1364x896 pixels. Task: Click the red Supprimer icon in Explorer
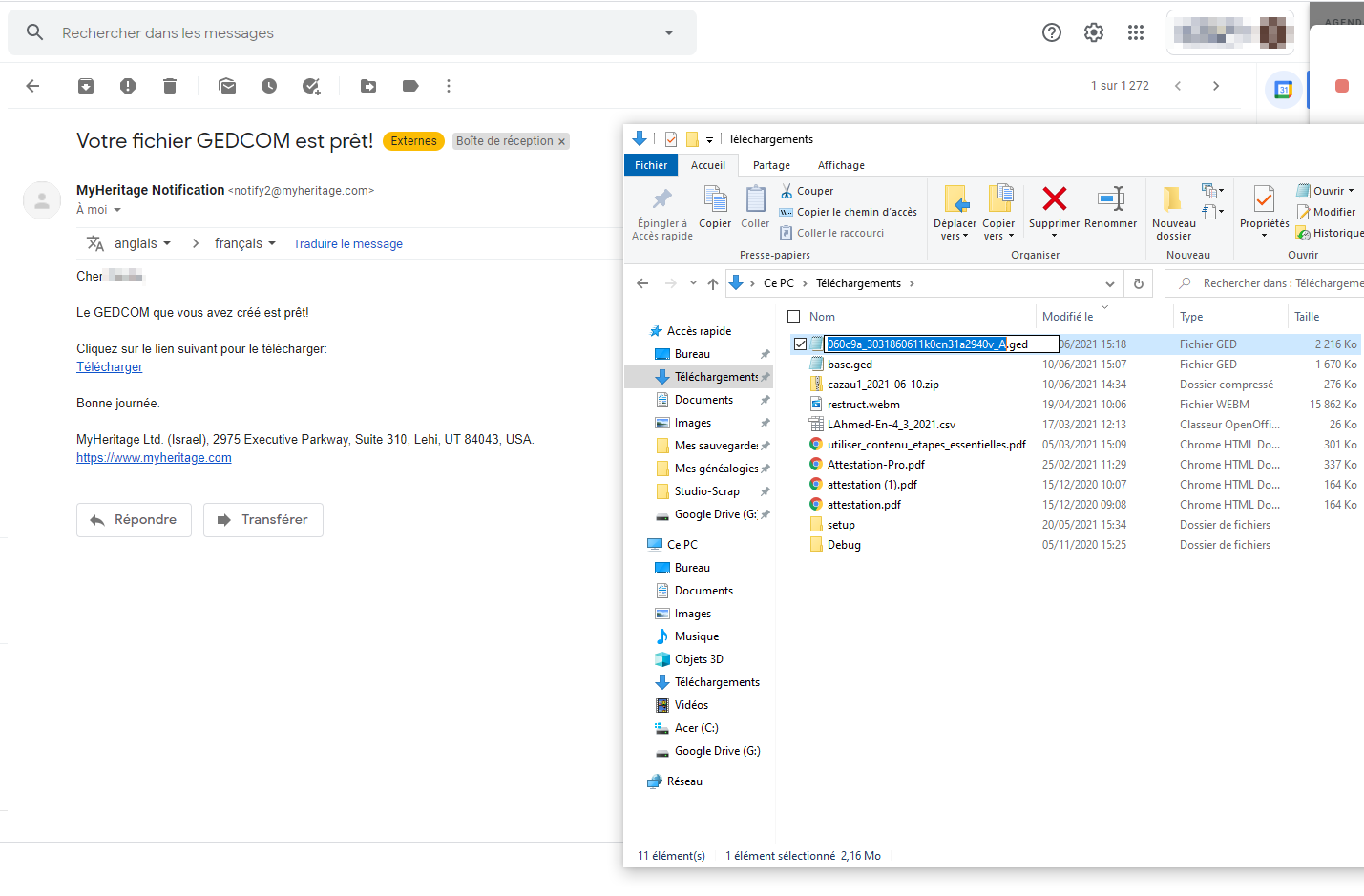click(1054, 199)
